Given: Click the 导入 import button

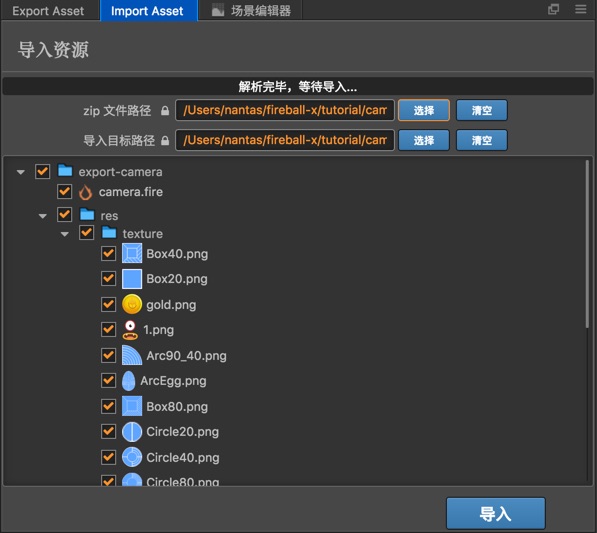Looking at the screenshot, I should pyautogui.click(x=495, y=514).
